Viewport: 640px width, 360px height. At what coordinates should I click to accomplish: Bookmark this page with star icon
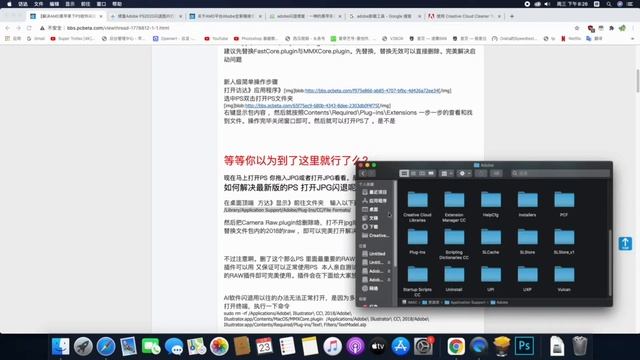point(577,28)
